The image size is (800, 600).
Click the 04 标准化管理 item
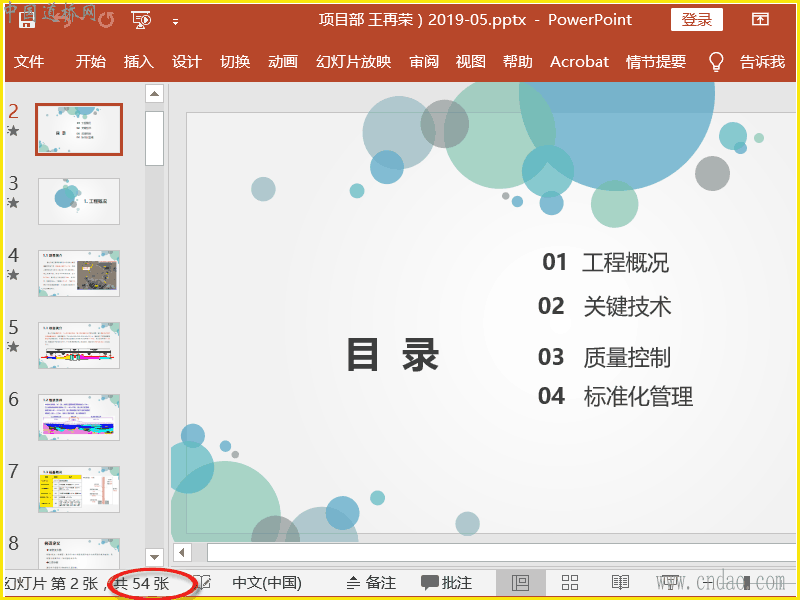pyautogui.click(x=615, y=396)
